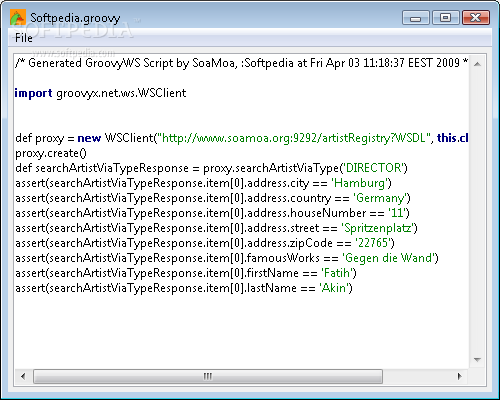Click the 'proxy.create()' line
500x400 pixels.
pos(51,153)
